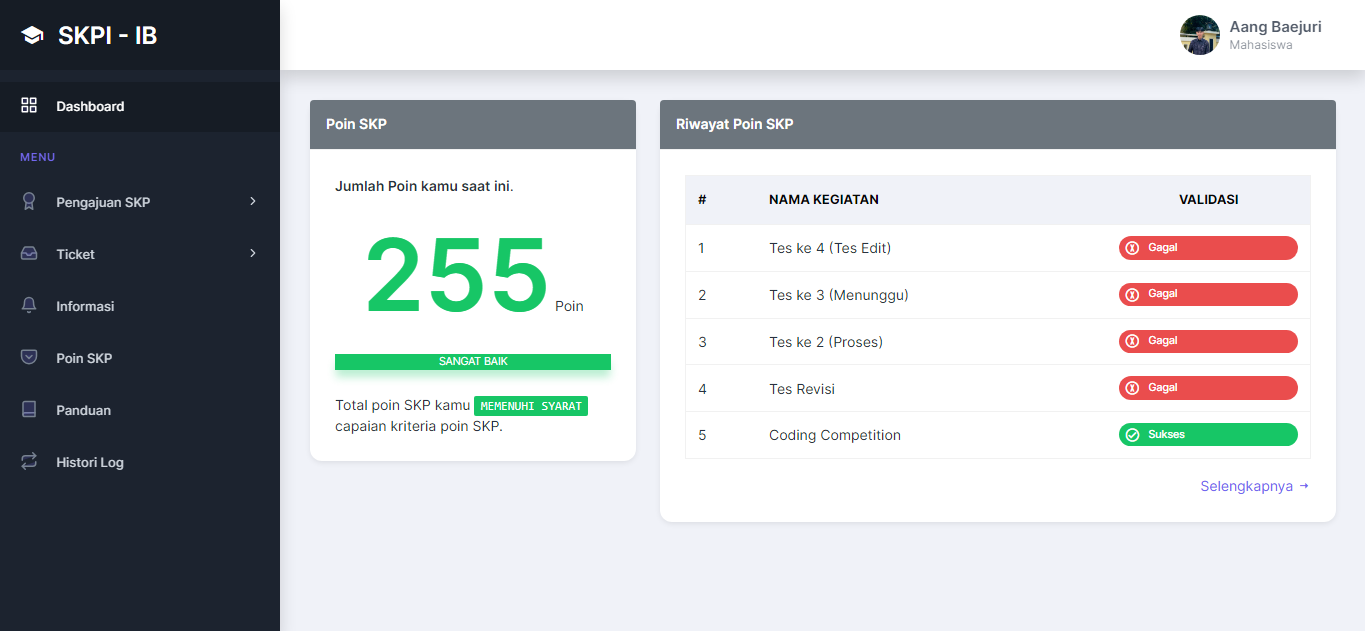The width and height of the screenshot is (1365, 631).
Task: Expand the Ticket submenu chevron
Action: pyautogui.click(x=253, y=254)
